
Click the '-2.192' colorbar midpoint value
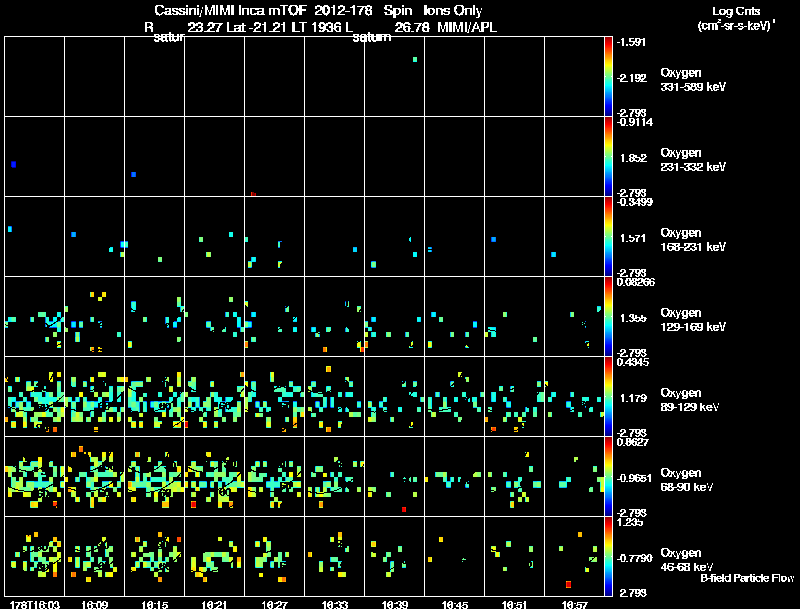(632, 78)
